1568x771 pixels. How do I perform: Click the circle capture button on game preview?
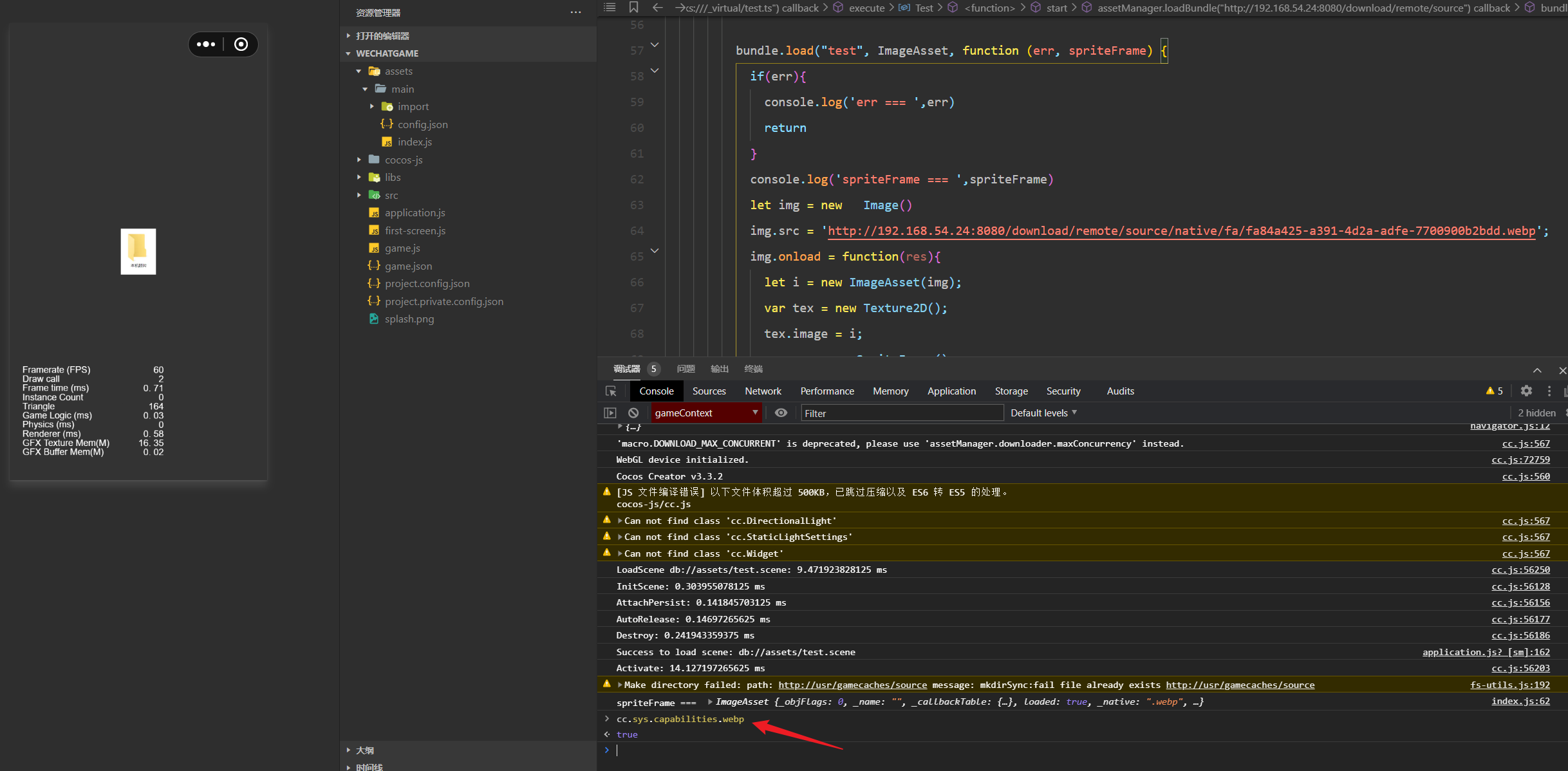click(241, 44)
